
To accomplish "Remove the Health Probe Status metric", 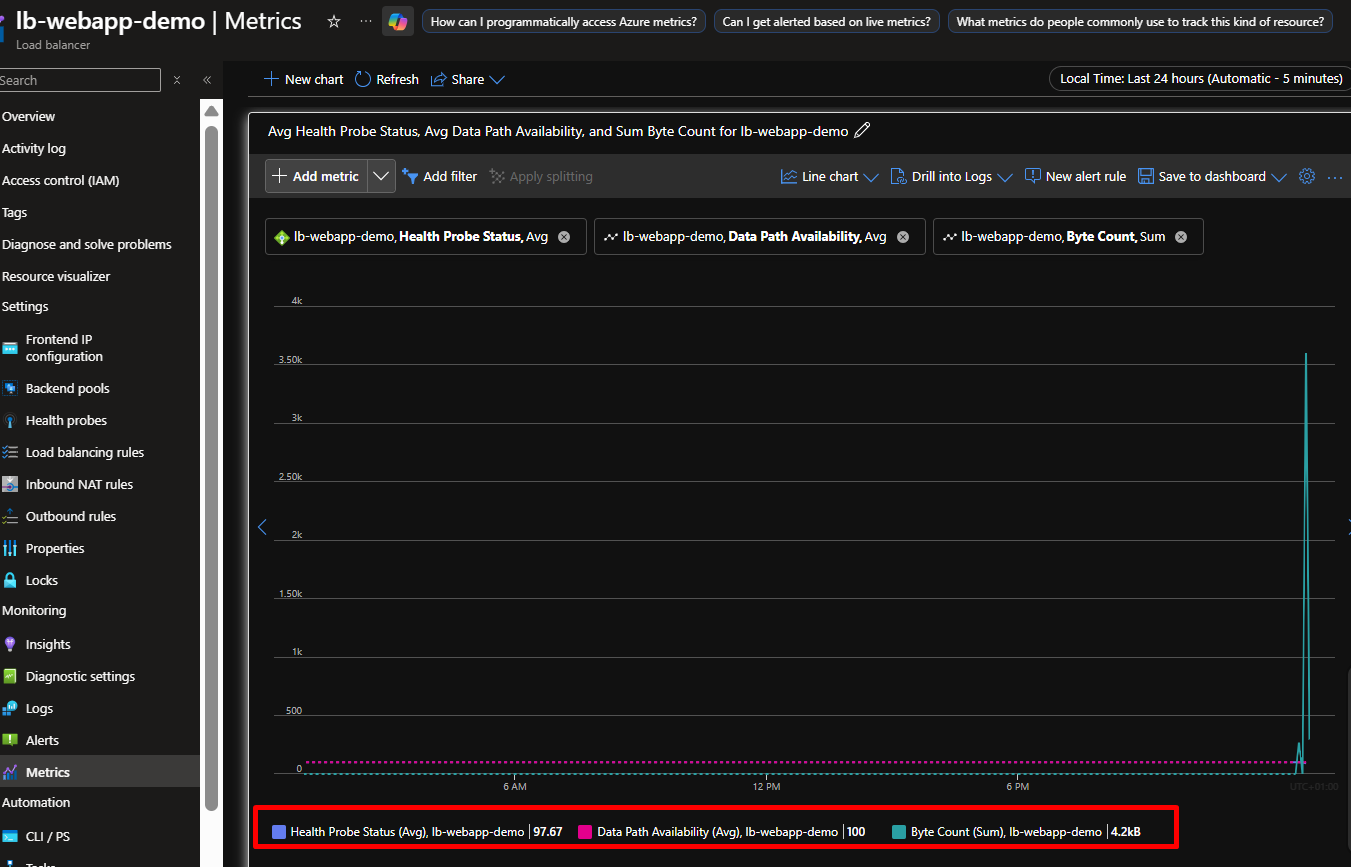I will (x=564, y=237).
